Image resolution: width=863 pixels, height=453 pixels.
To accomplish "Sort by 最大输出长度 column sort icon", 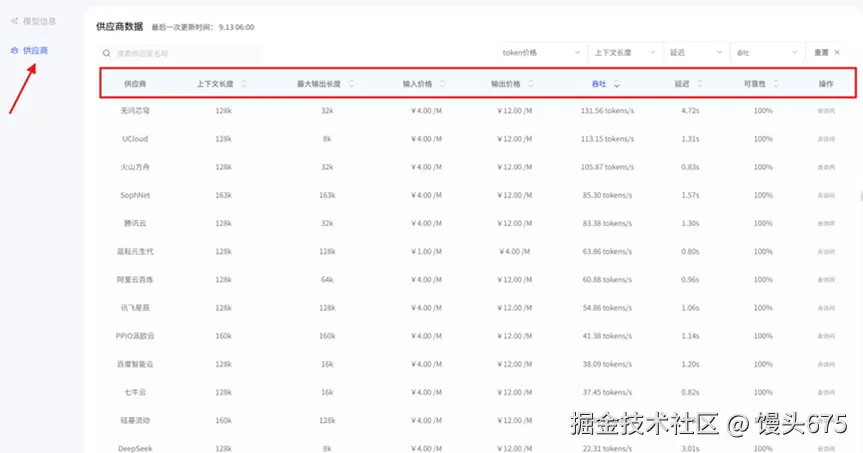I will 351,84.
